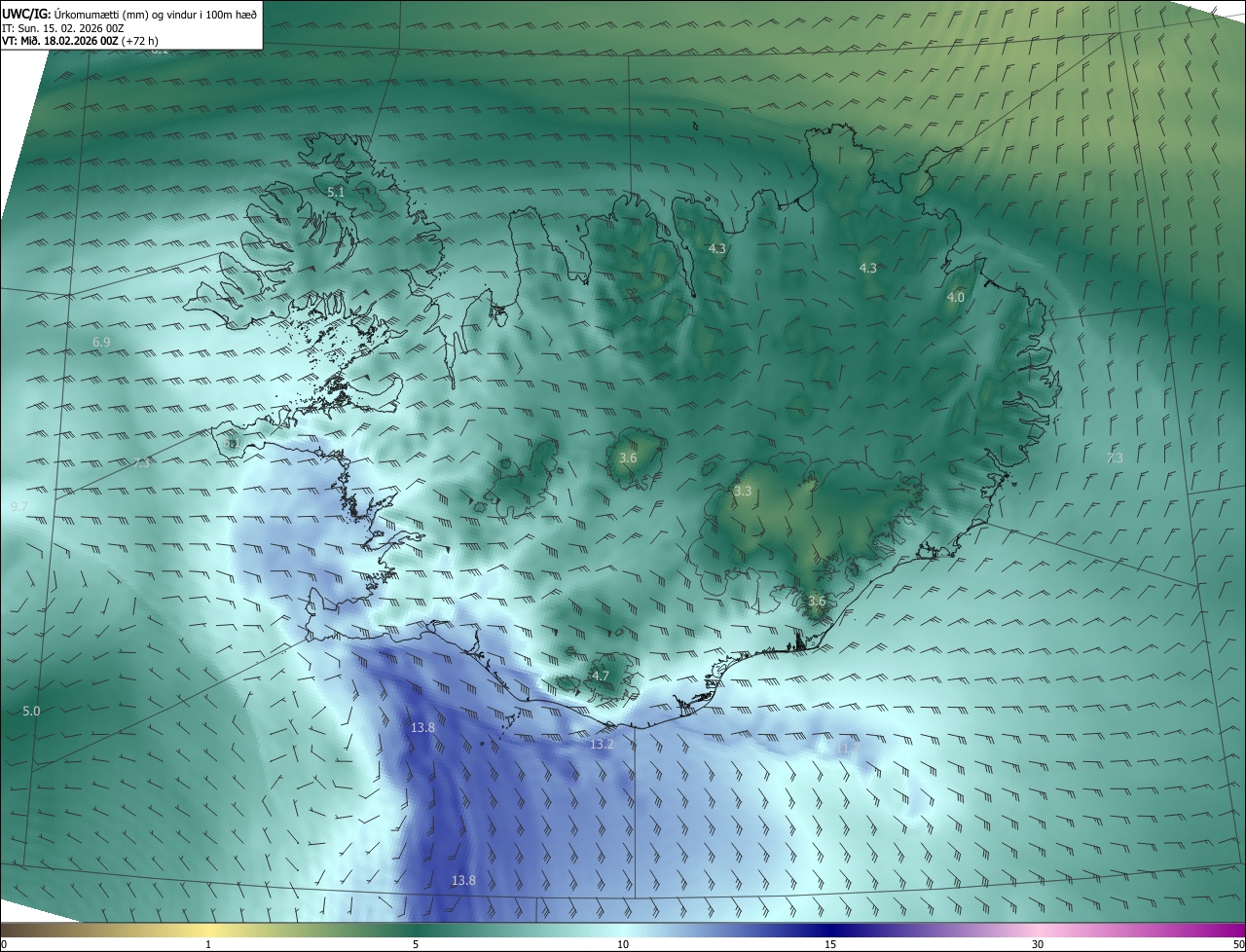
Task: Click the 5.1 value label
Action: pos(336,193)
